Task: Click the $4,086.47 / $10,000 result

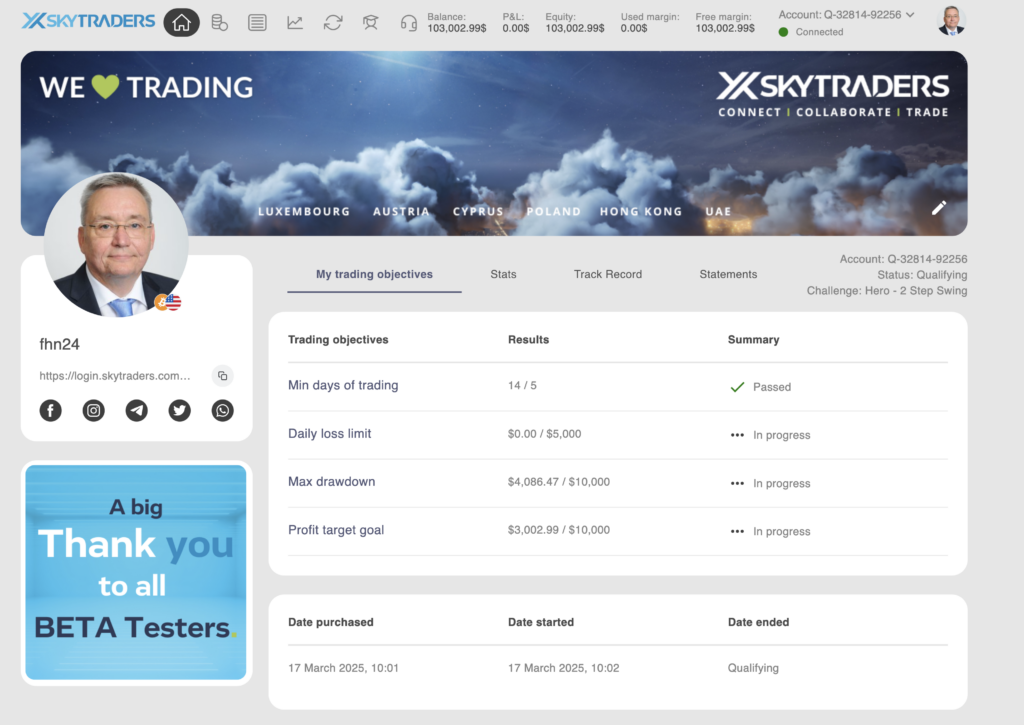Action: (x=559, y=481)
